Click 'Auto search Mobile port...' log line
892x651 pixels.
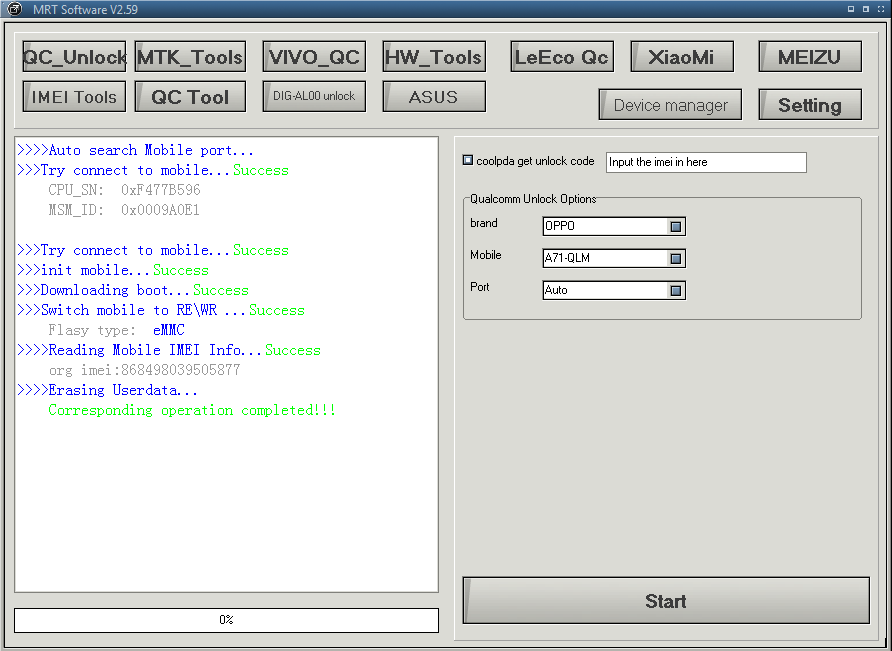pyautogui.click(x=135, y=150)
